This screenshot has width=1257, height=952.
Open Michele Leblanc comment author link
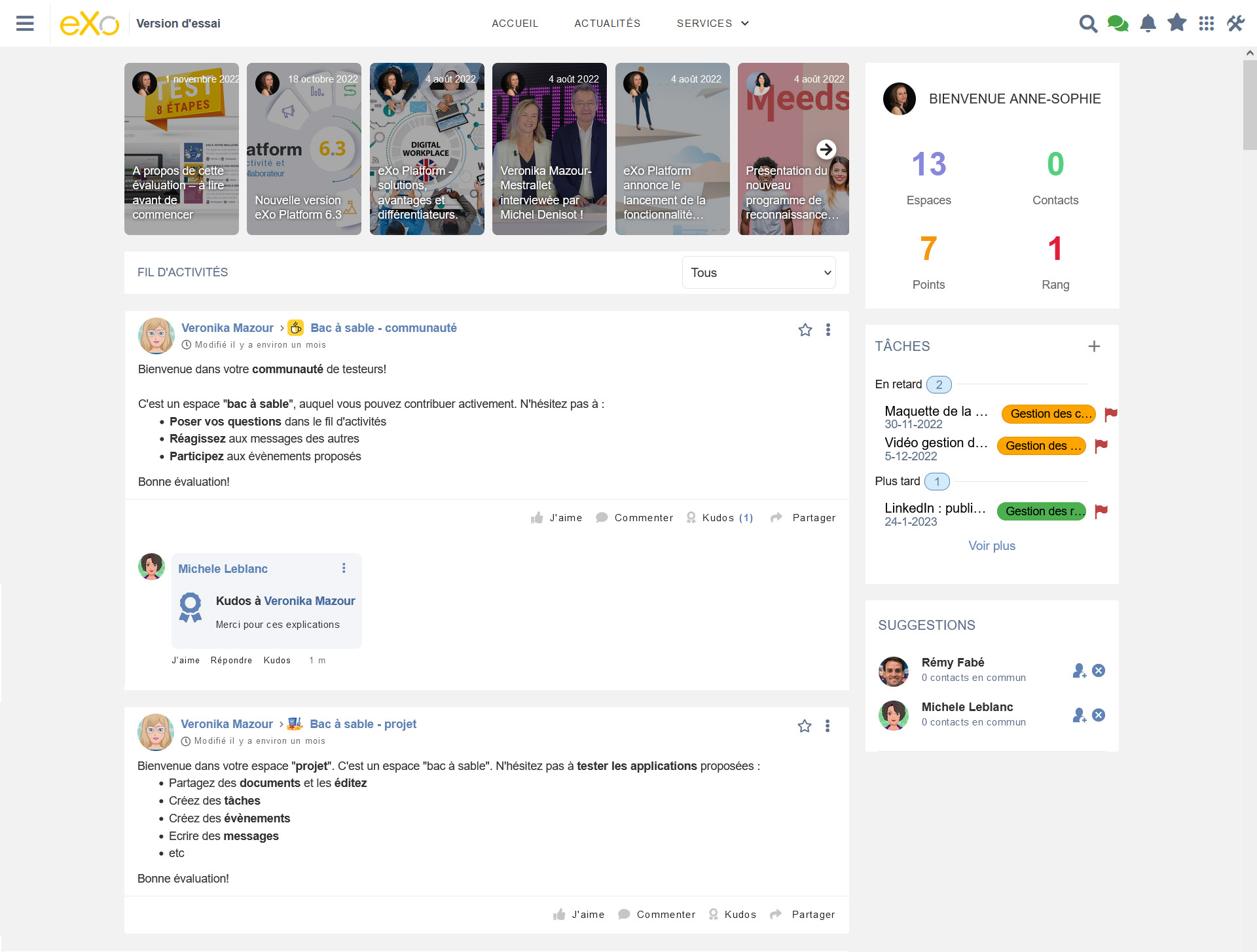[x=223, y=569]
